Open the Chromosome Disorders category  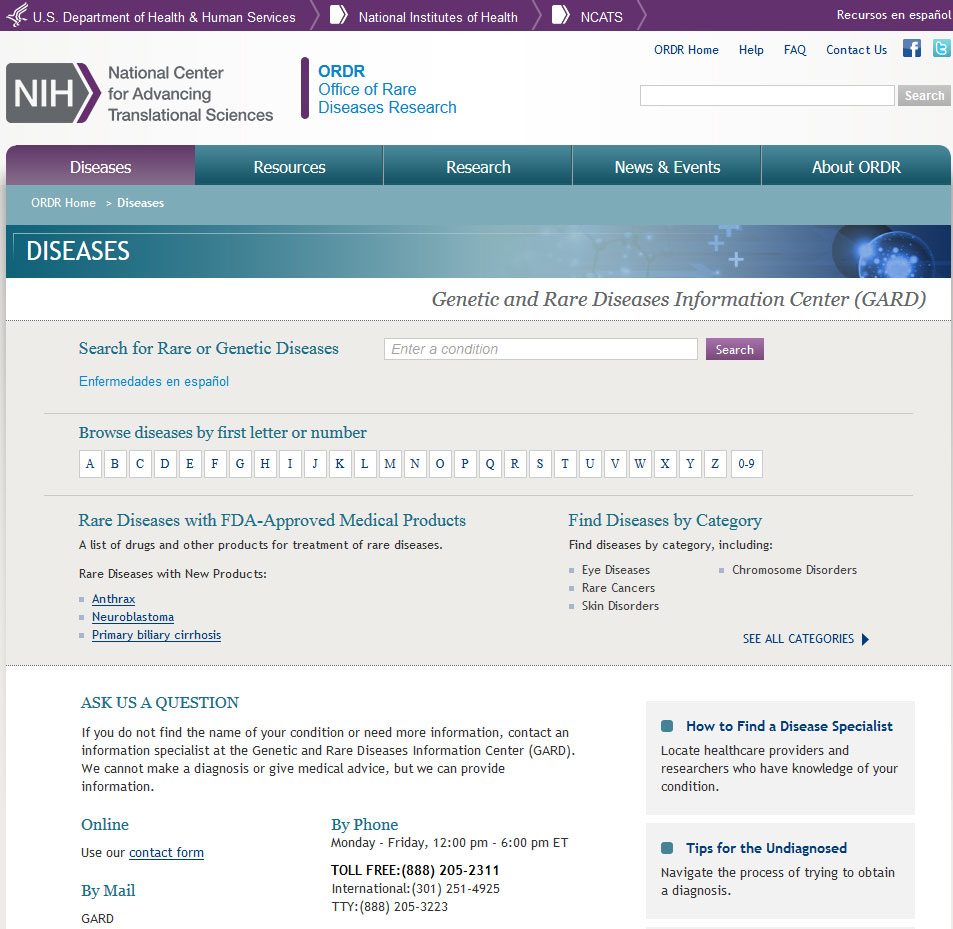(x=794, y=569)
